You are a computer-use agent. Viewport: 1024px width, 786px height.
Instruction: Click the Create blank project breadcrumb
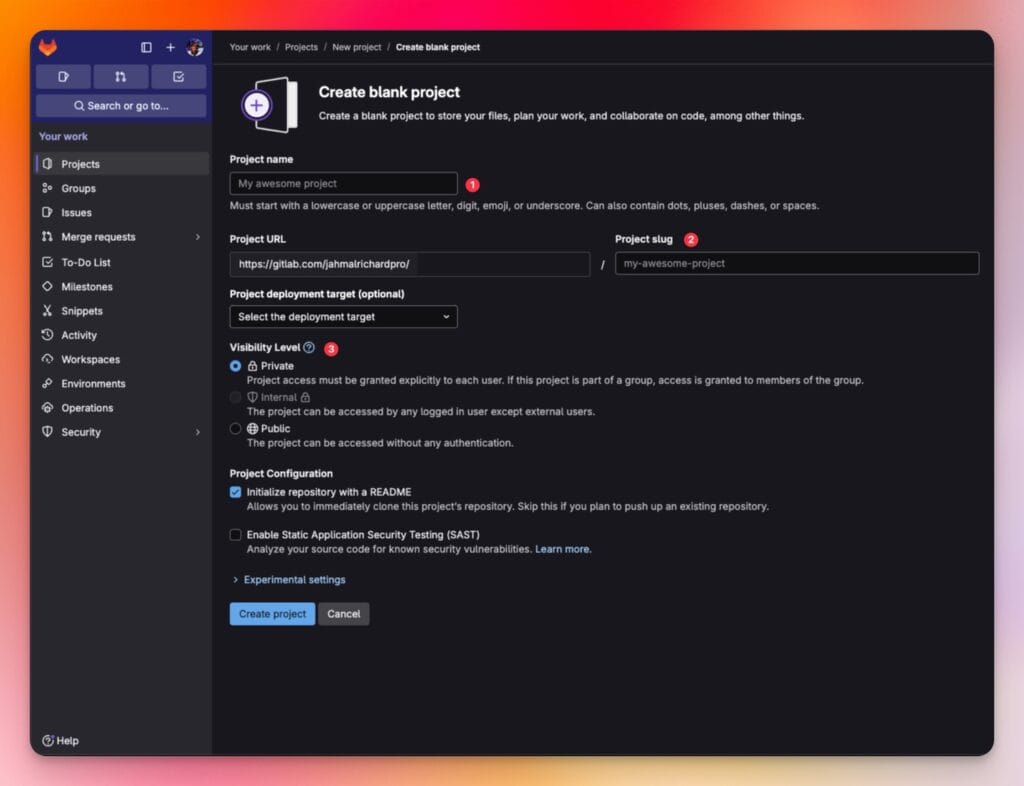[x=438, y=47]
